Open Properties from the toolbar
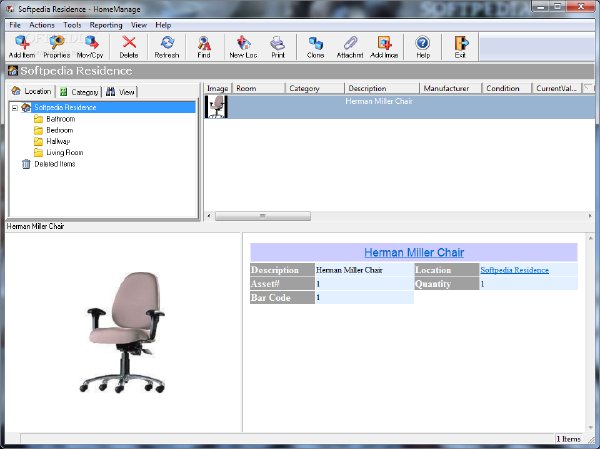The height and width of the screenshot is (449, 600). pos(57,46)
